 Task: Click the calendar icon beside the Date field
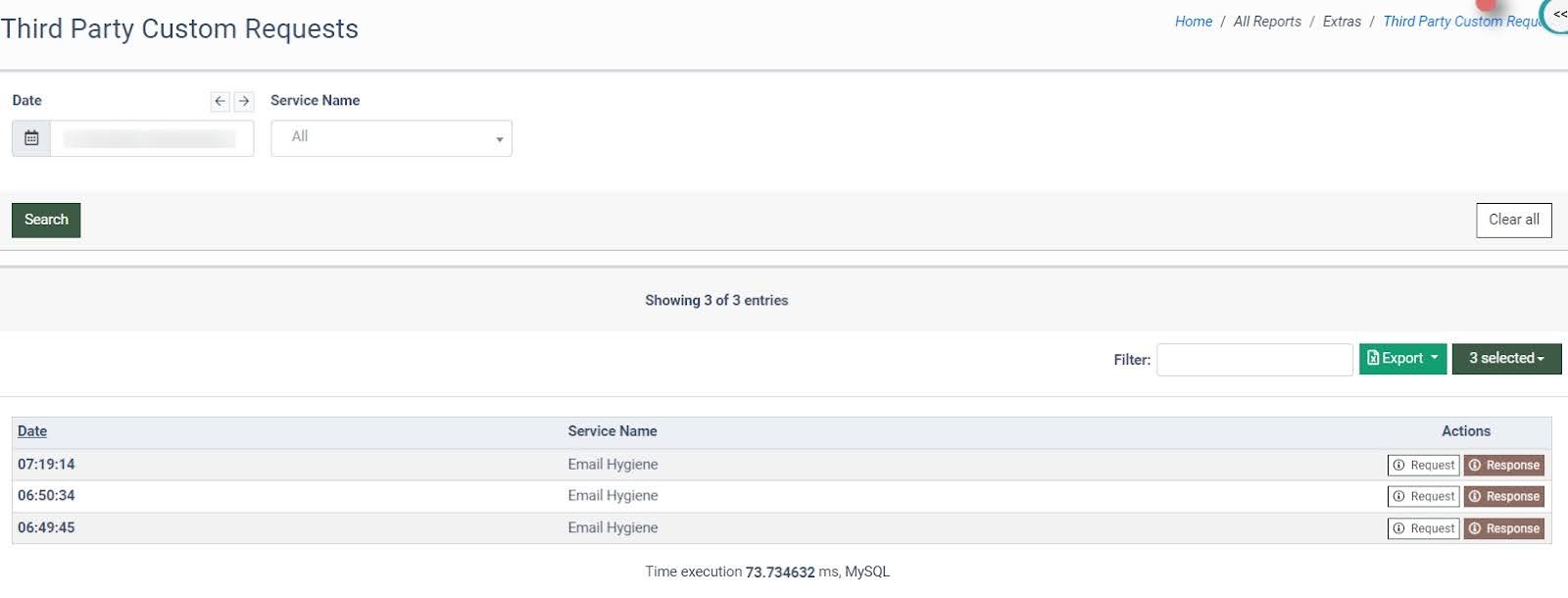[31, 138]
